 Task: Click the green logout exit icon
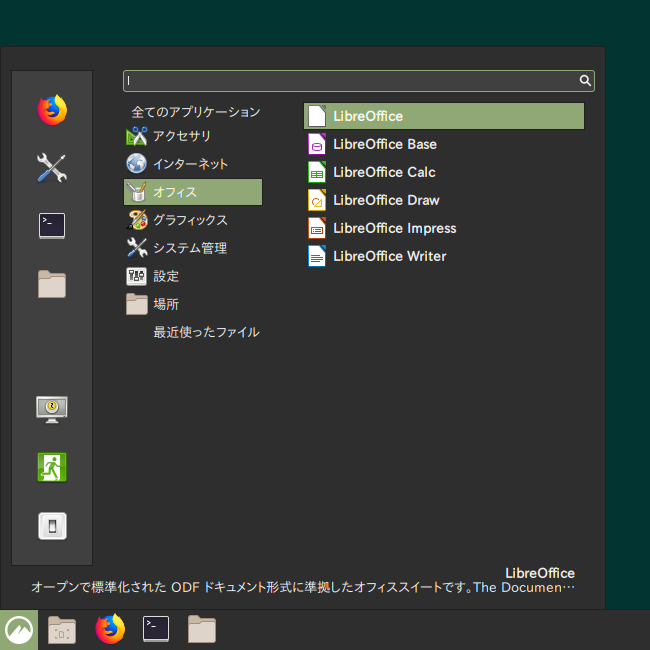(x=52, y=467)
